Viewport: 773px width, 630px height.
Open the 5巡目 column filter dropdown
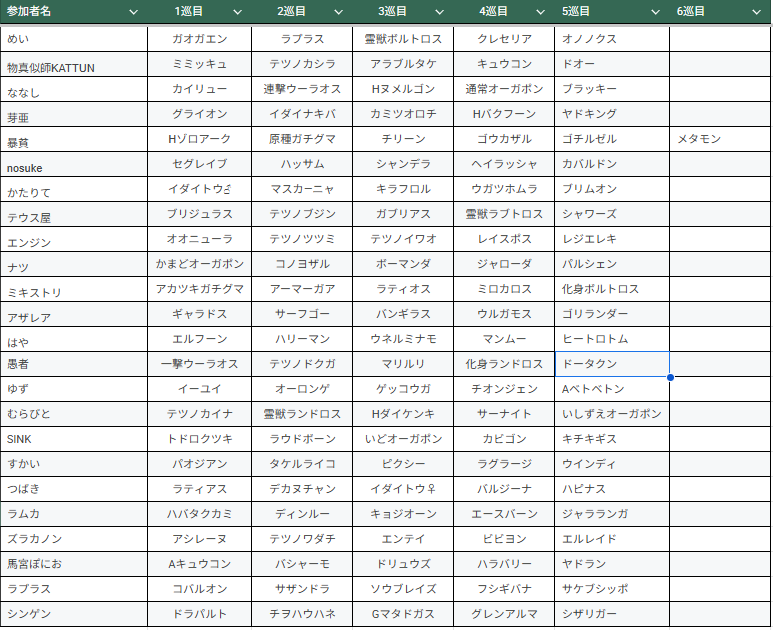(655, 12)
